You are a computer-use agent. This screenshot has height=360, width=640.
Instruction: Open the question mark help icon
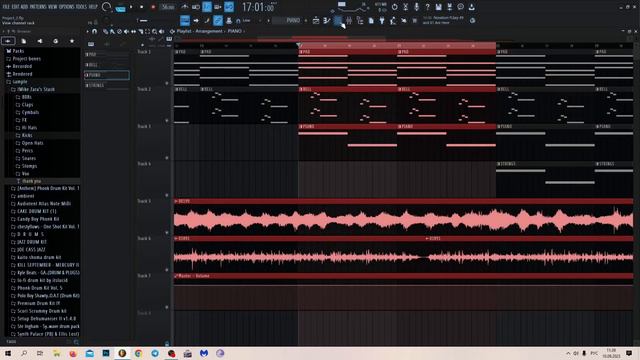click(x=427, y=7)
